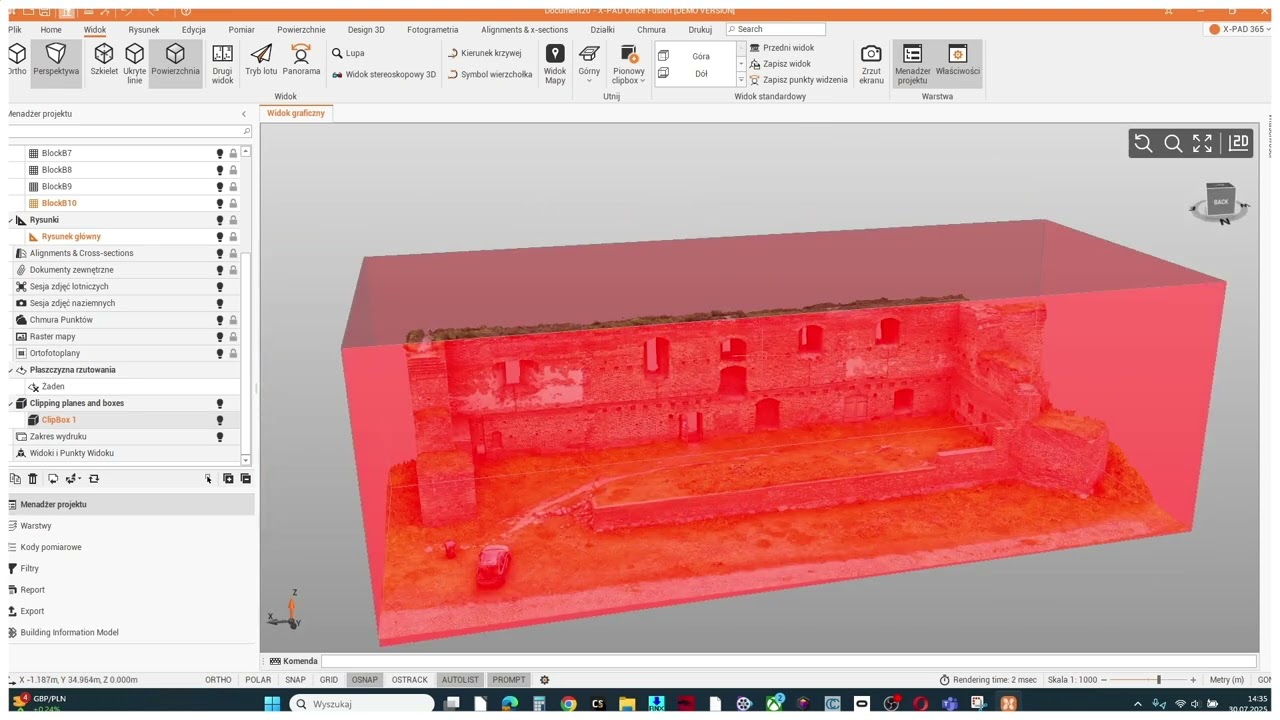Open the Panorama viewer
Image resolution: width=1280 pixels, height=720 pixels.
(x=301, y=60)
